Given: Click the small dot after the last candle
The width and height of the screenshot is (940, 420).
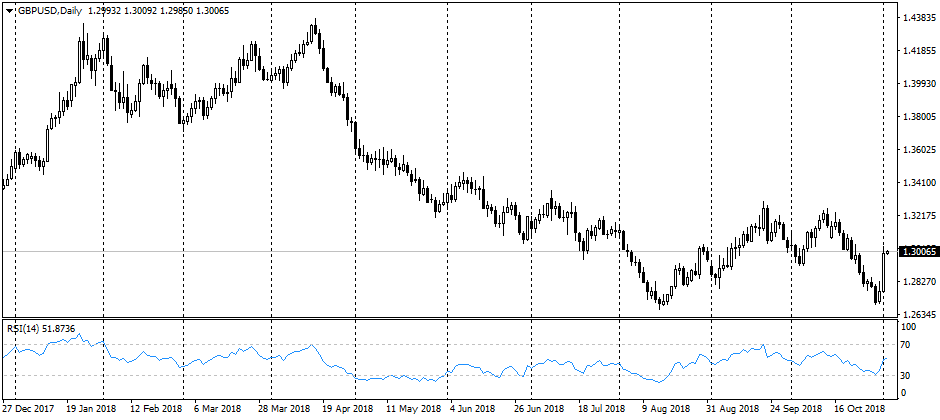Looking at the screenshot, I should pos(889,252).
